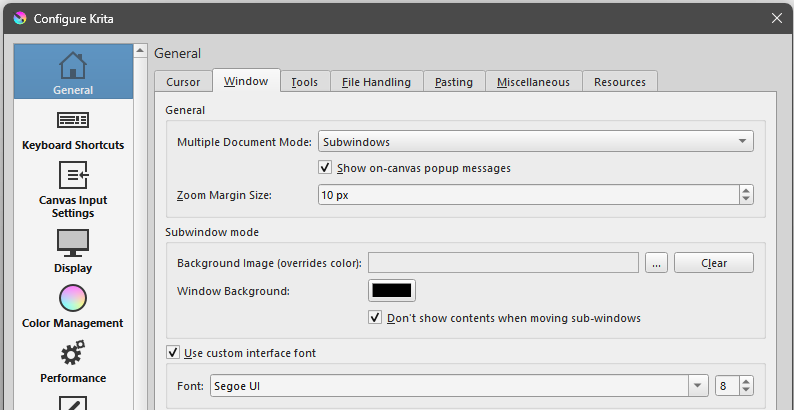Viewport: 794px width, 410px height.
Task: Click the Background Image path field
Action: click(503, 263)
